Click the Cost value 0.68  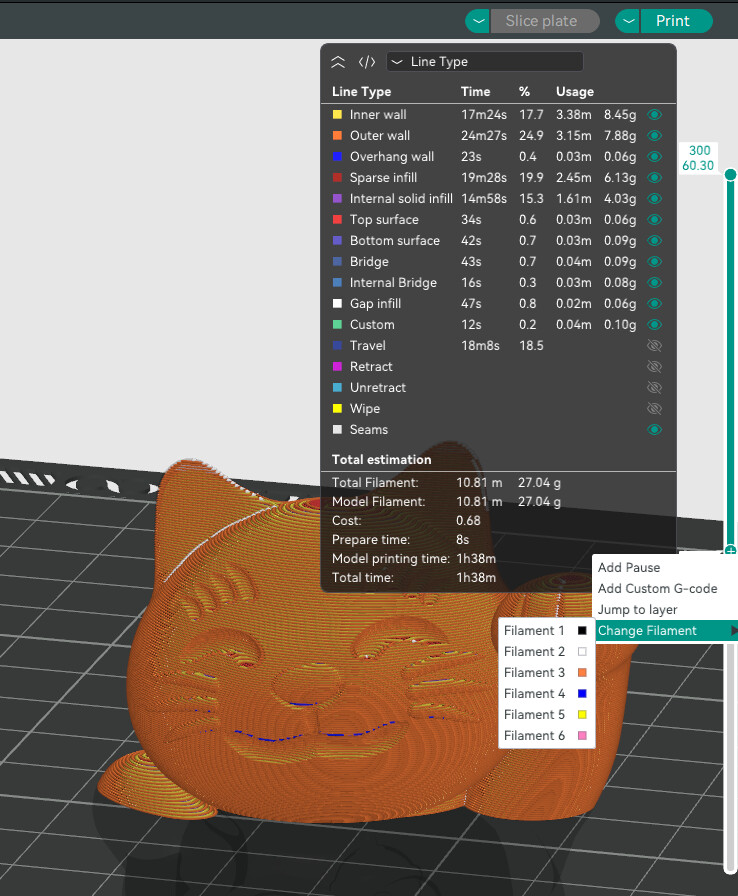(x=468, y=521)
